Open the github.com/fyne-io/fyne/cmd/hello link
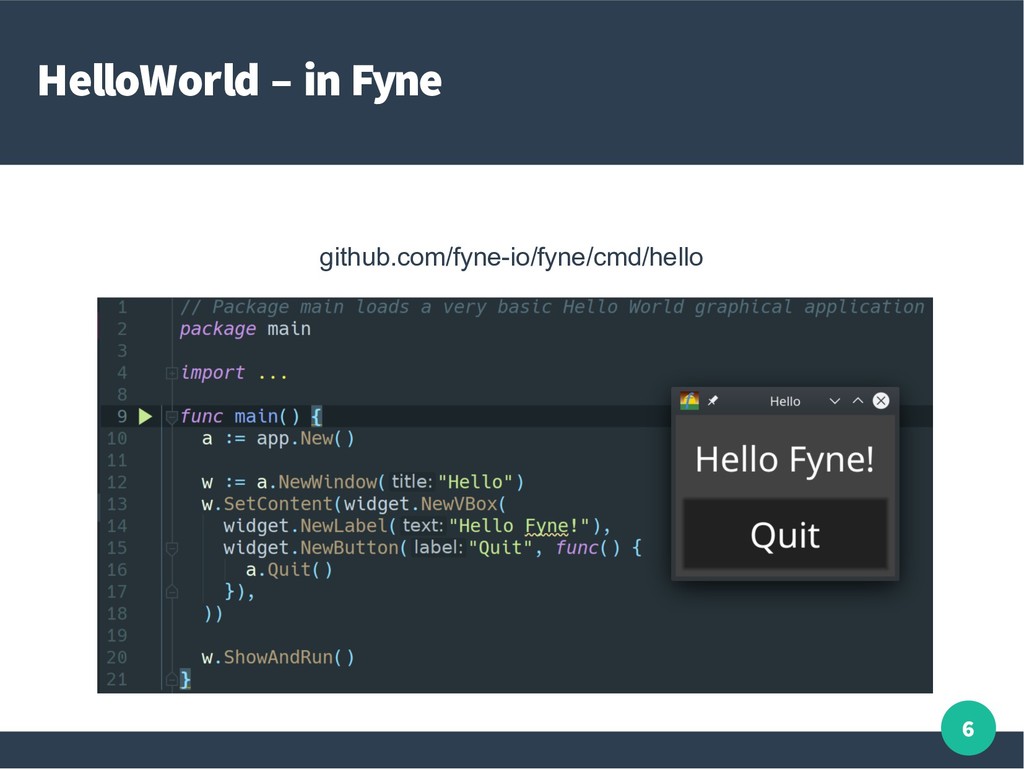Viewport: 1024px width, 769px height. click(x=510, y=258)
